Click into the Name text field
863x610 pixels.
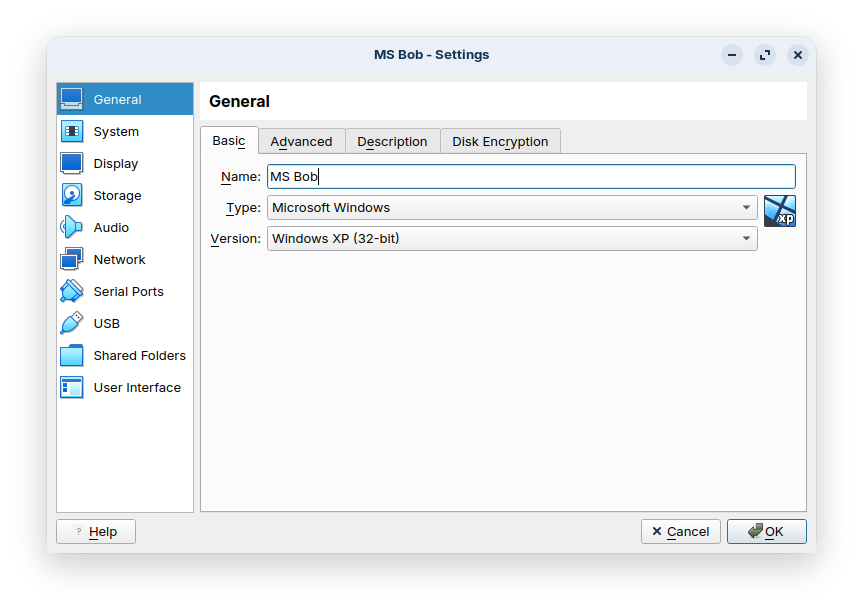tap(530, 177)
